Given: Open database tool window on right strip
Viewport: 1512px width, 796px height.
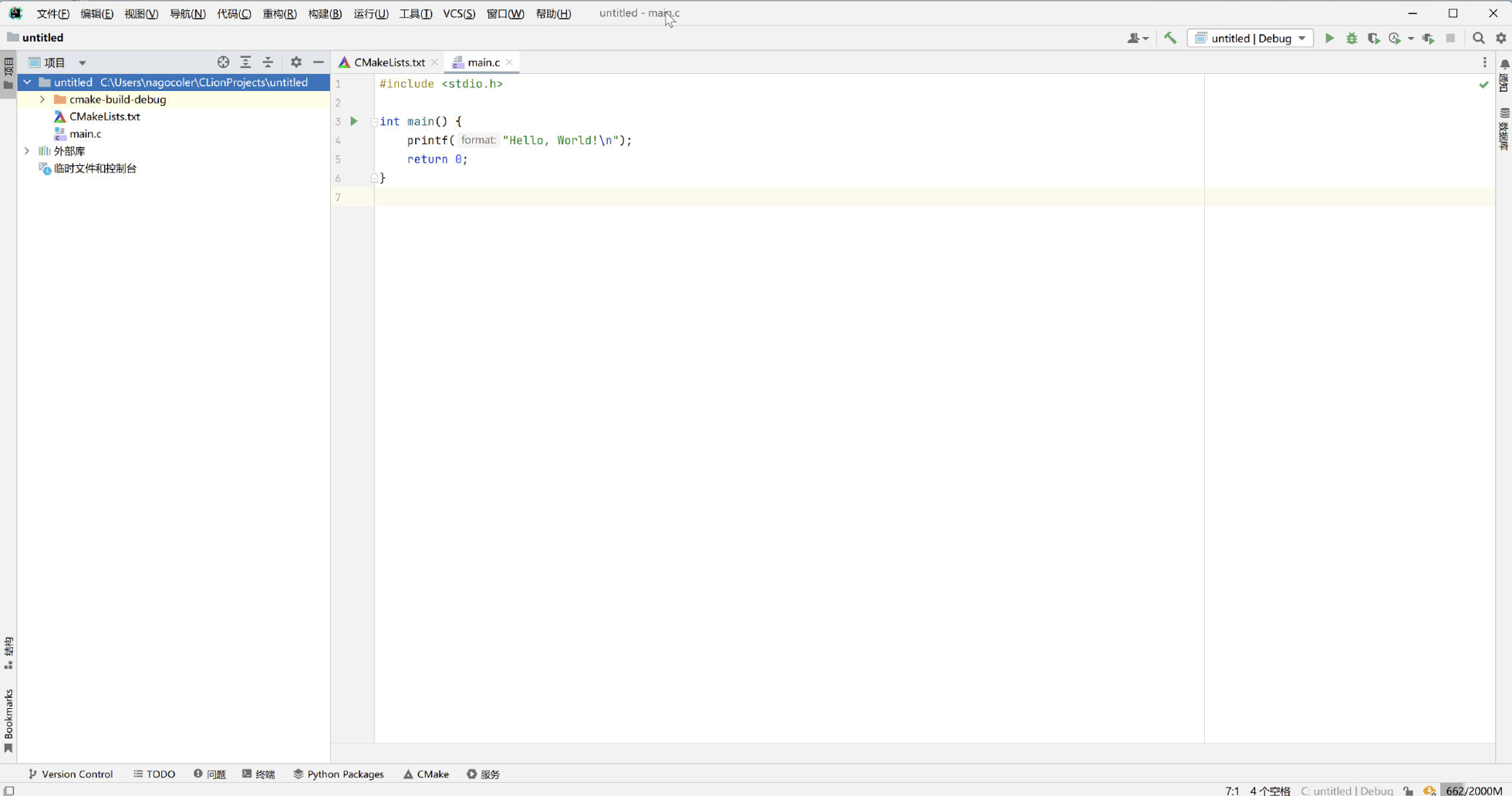Looking at the screenshot, I should point(1504,129).
